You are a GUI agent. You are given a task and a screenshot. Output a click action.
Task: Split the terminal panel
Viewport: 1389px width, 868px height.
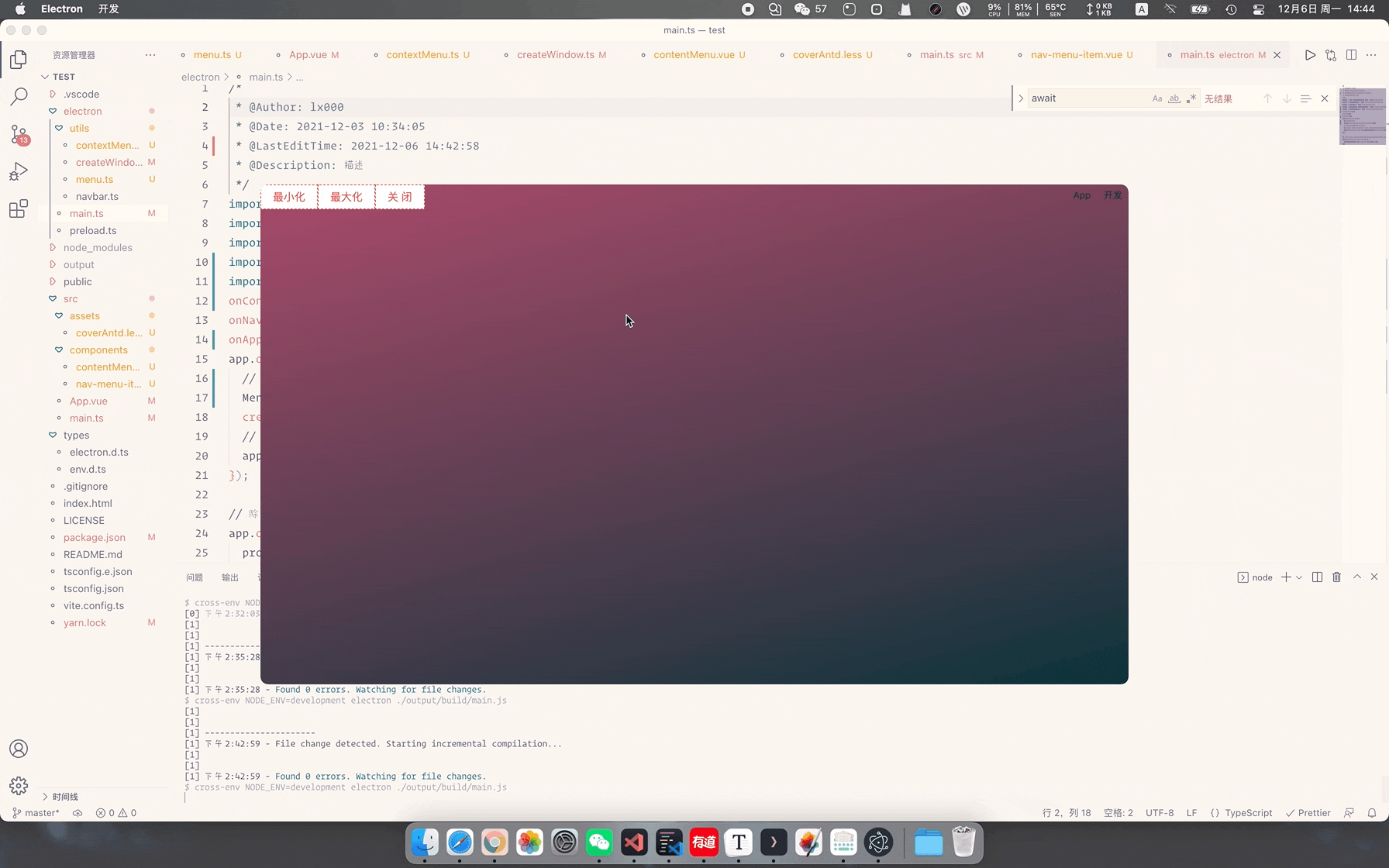(x=1317, y=577)
